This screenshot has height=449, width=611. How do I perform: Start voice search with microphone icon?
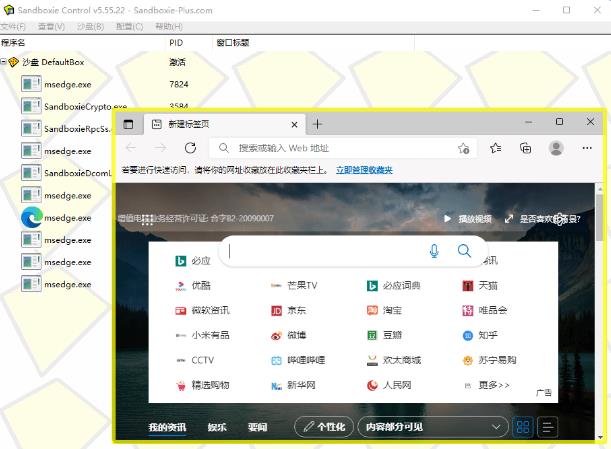click(x=434, y=251)
